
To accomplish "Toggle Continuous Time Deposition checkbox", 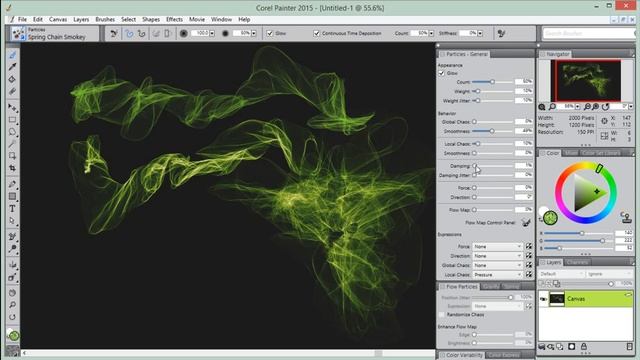I will (317, 33).
